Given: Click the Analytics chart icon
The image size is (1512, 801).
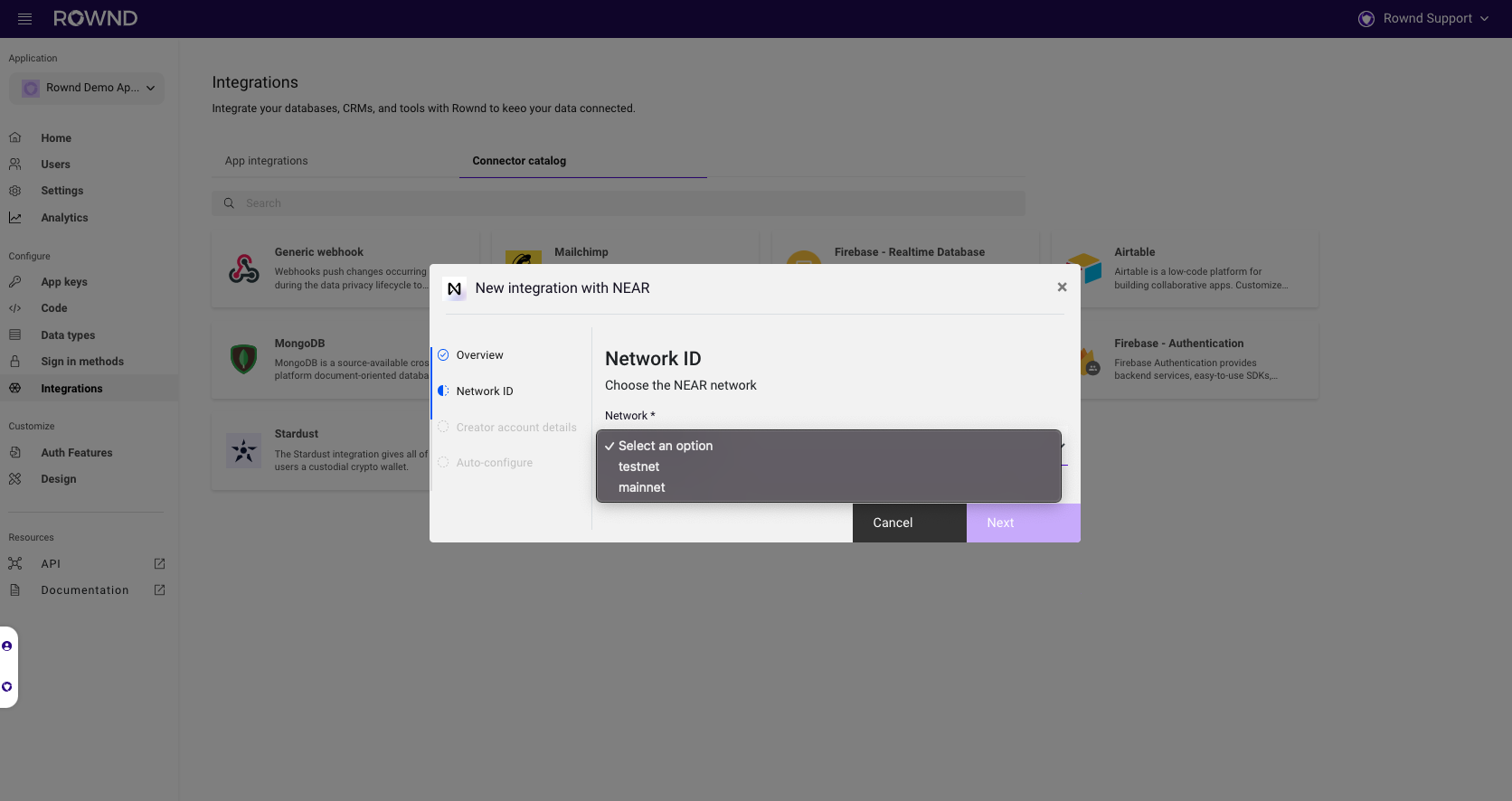Looking at the screenshot, I should click(14, 218).
